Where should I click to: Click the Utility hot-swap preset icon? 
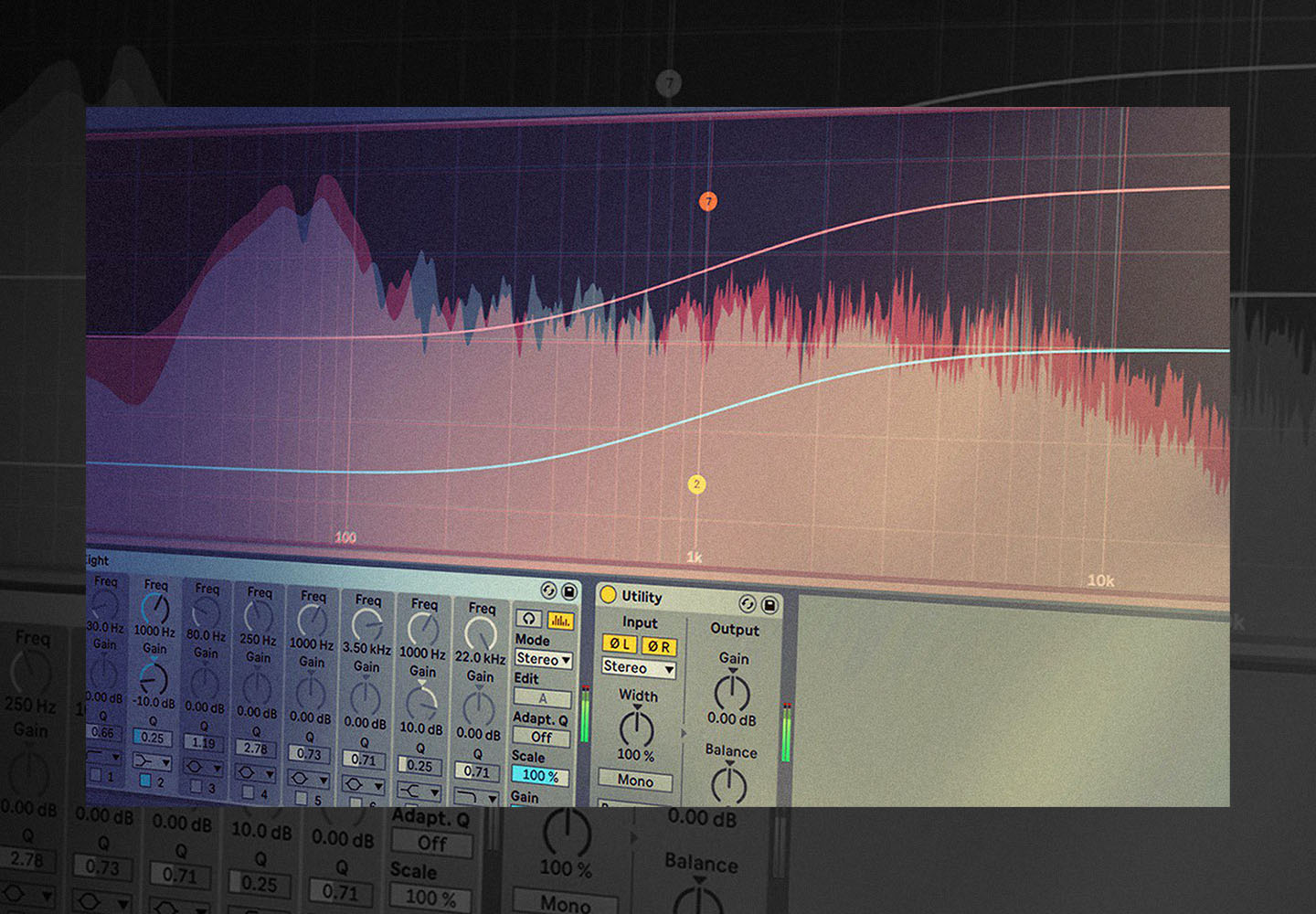(x=748, y=604)
